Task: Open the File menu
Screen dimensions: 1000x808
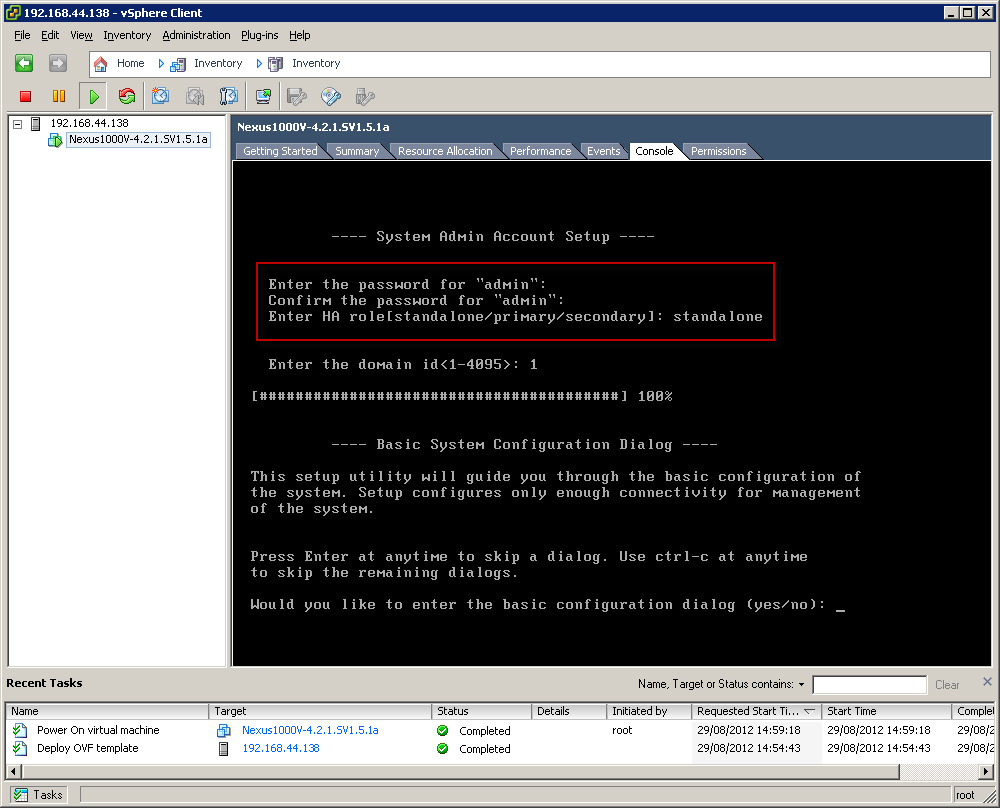Action: (x=22, y=35)
